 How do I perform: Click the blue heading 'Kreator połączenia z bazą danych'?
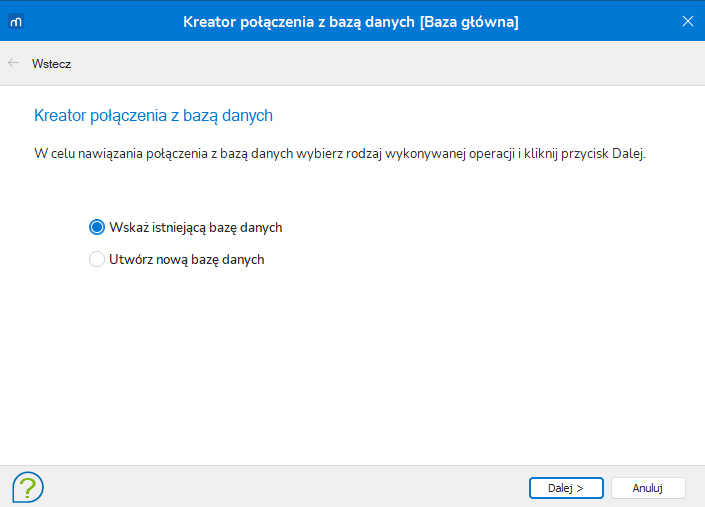click(x=153, y=116)
